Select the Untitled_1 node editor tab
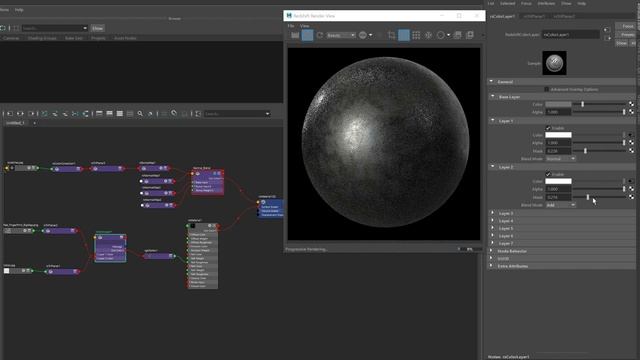Image resolution: width=640 pixels, height=360 pixels. point(16,123)
